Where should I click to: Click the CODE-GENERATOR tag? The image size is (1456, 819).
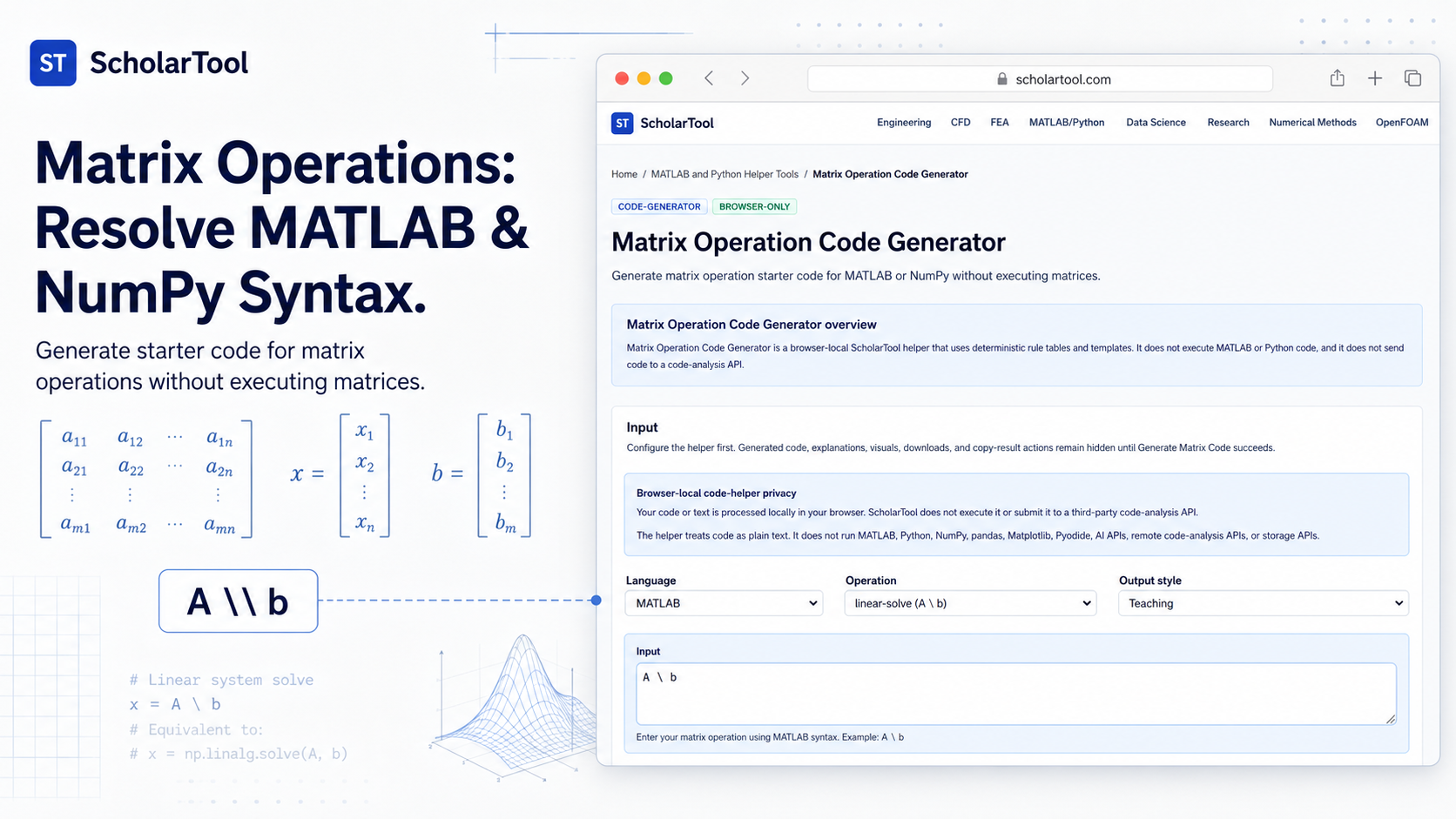point(659,207)
